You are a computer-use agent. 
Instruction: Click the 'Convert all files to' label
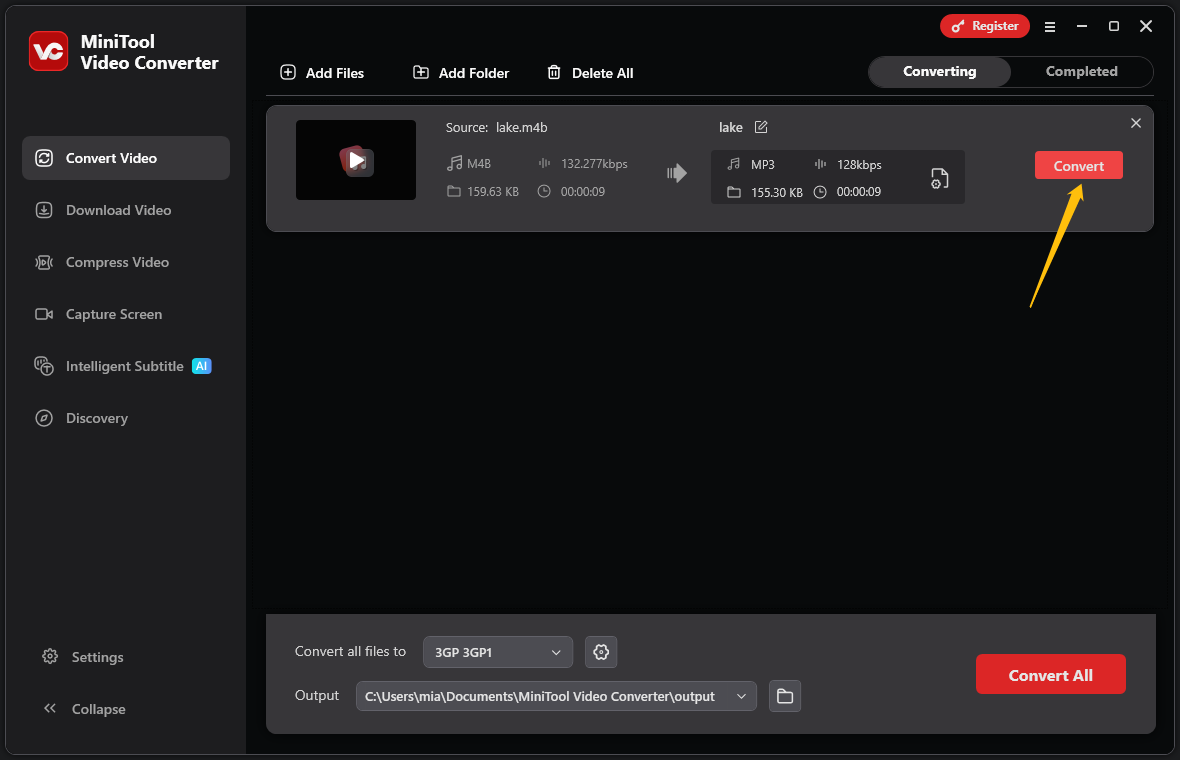point(350,652)
